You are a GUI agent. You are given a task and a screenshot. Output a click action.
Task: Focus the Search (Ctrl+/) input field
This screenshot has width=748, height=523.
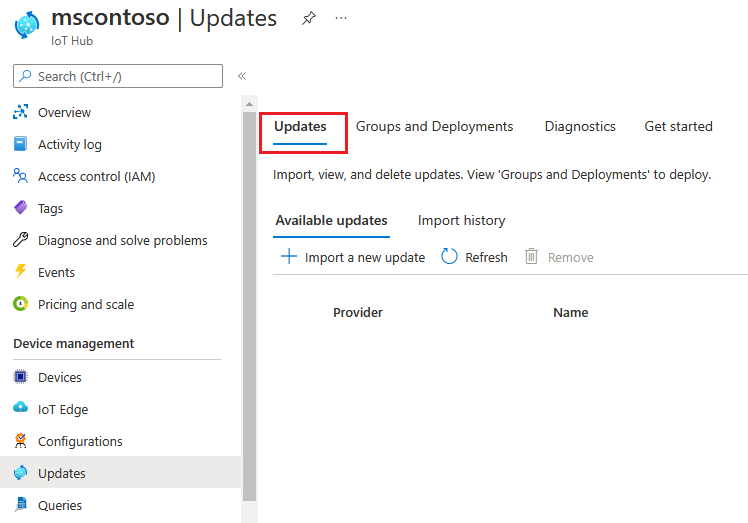coord(118,76)
